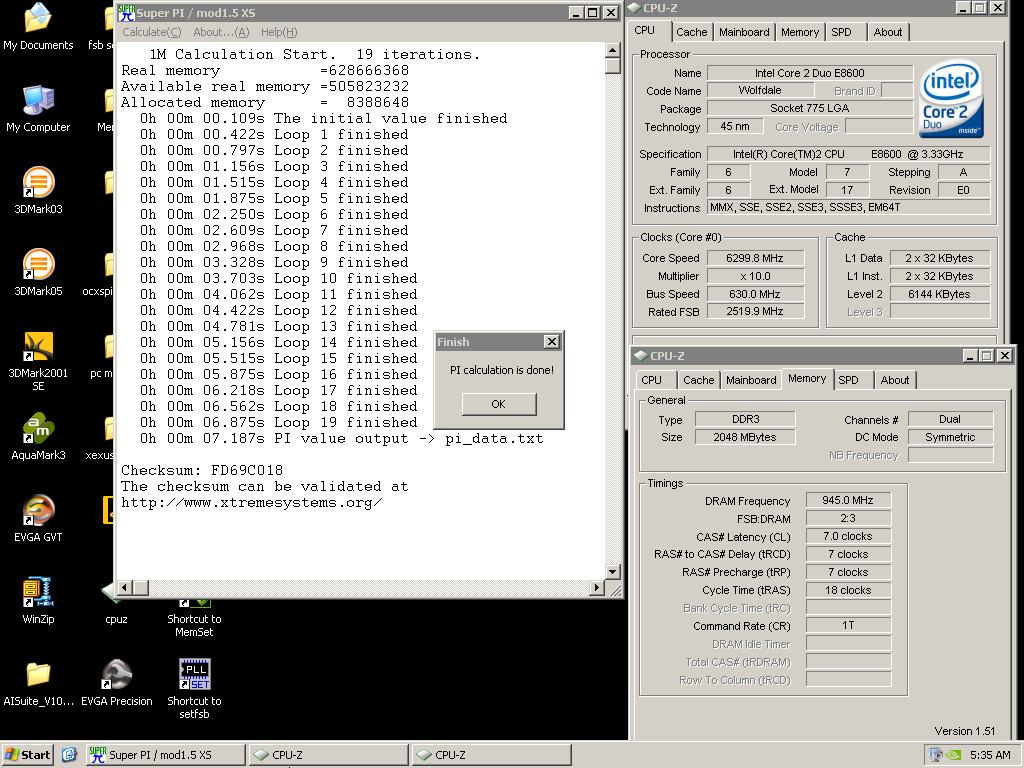Screen dimensions: 1024x768
Task: Click the Multiplier value x 10.0
Action: pos(755,276)
